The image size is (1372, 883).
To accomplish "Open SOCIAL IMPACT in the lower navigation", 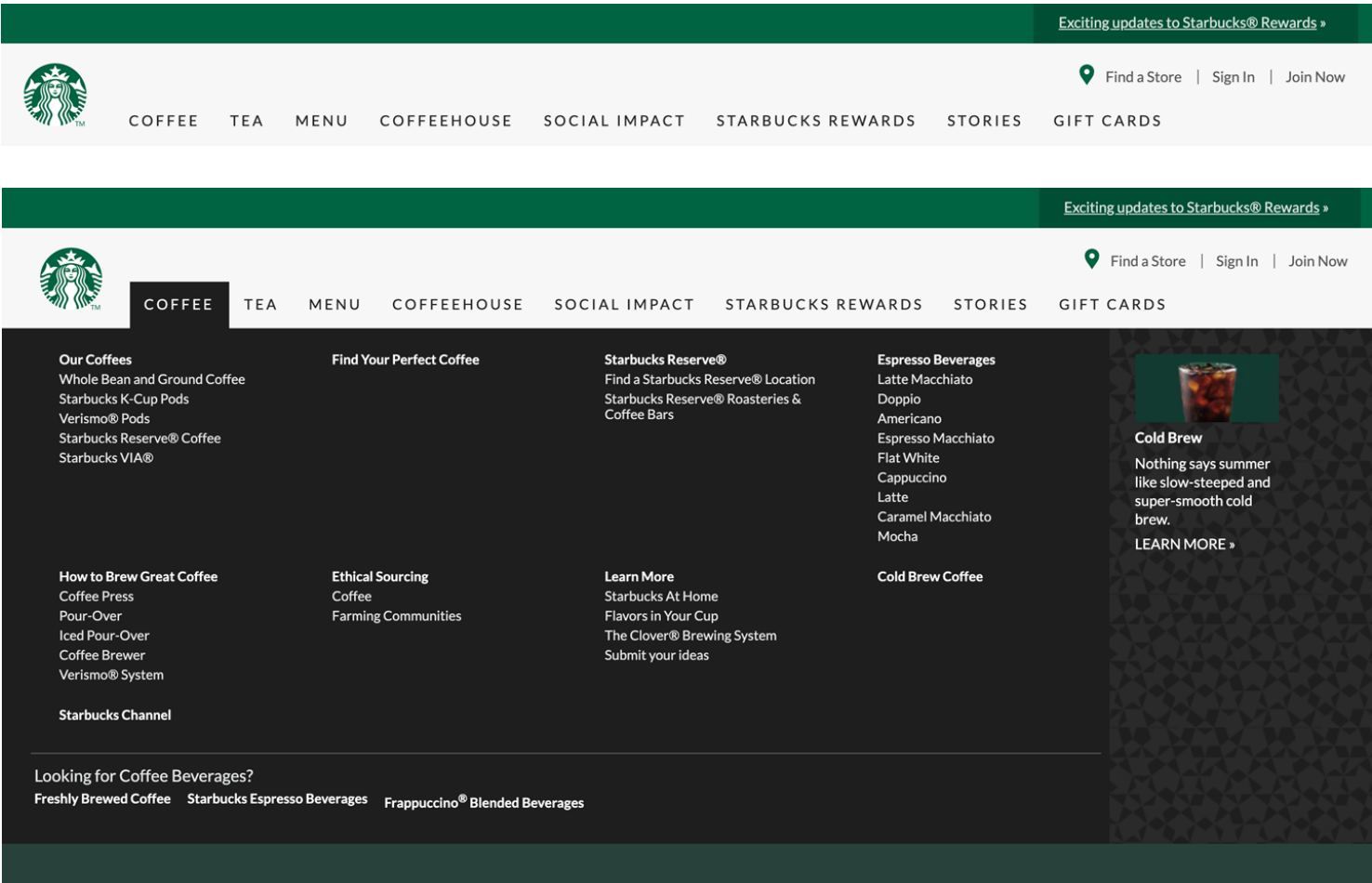I will click(625, 305).
